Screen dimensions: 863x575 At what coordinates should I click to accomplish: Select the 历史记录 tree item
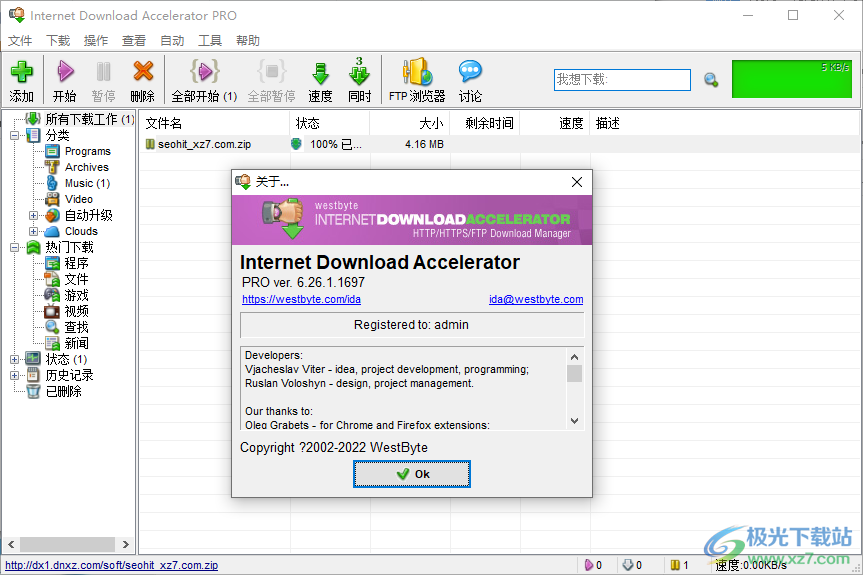[x=69, y=375]
